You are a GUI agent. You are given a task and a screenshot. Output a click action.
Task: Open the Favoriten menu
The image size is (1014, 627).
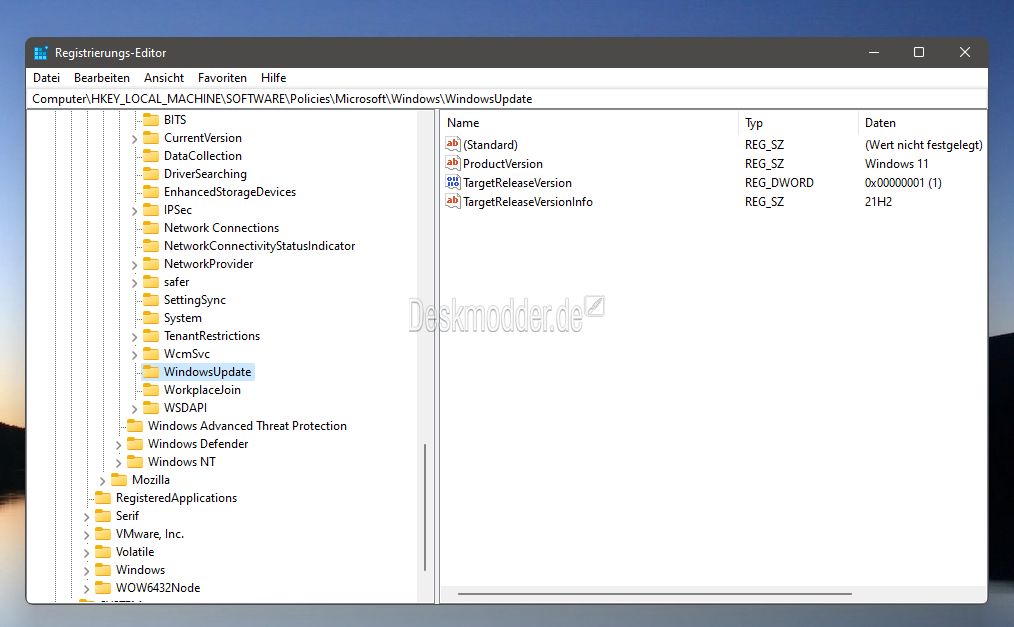(222, 78)
